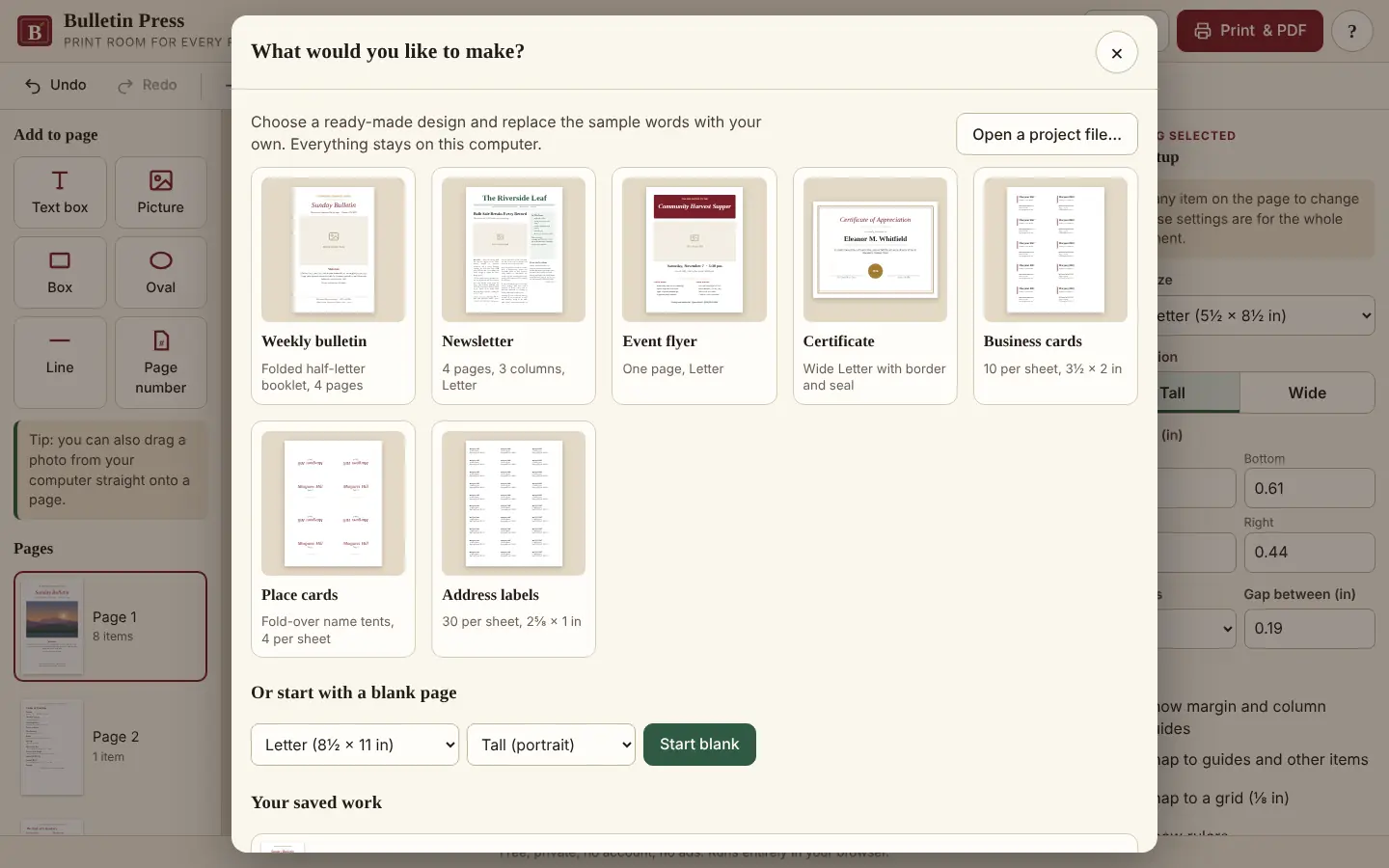This screenshot has width=1389, height=868.
Task: Select Page 2 in Pages list
Action: pyautogui.click(x=110, y=746)
